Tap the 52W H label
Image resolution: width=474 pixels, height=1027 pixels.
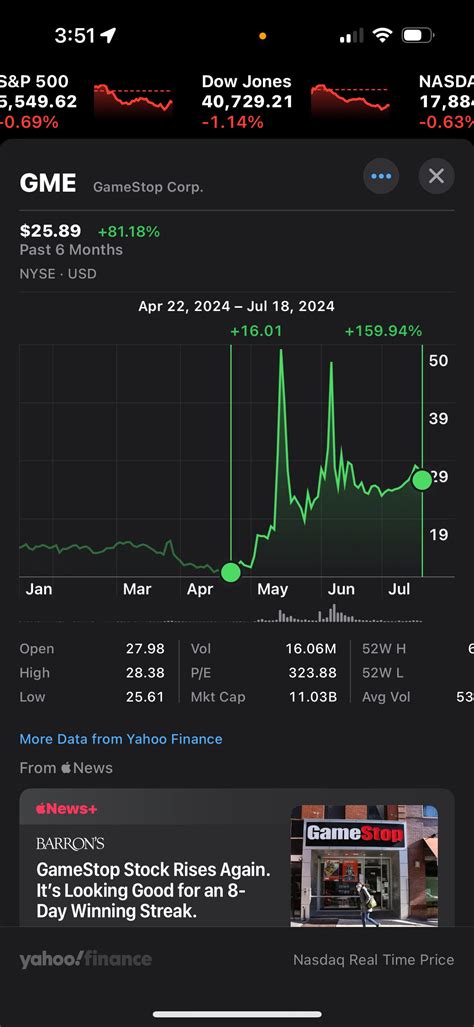(384, 648)
